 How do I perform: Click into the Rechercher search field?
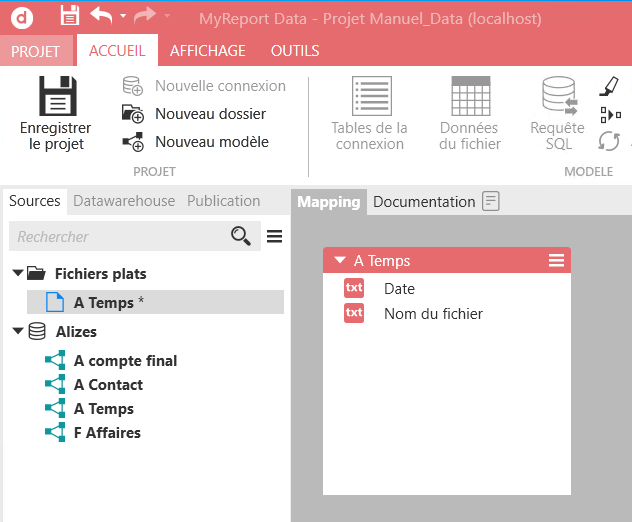118,237
